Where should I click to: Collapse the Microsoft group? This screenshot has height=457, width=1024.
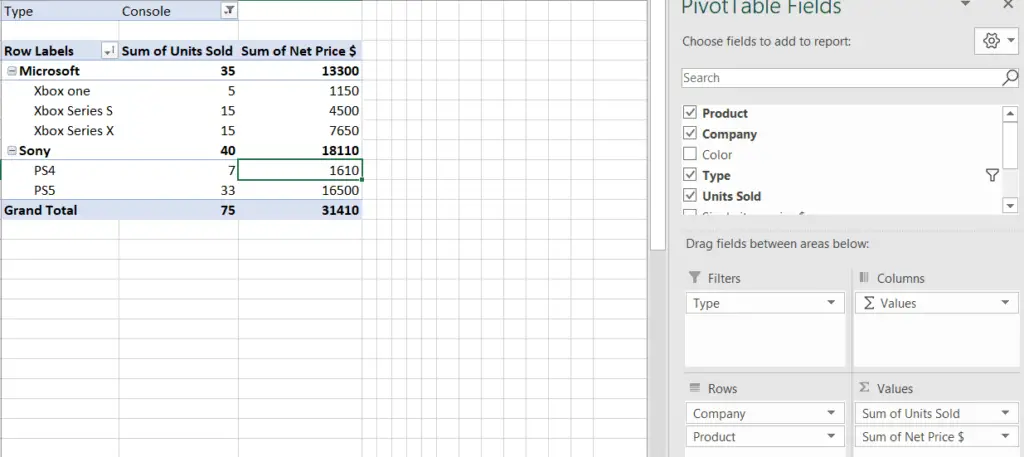pyautogui.click(x=12, y=71)
